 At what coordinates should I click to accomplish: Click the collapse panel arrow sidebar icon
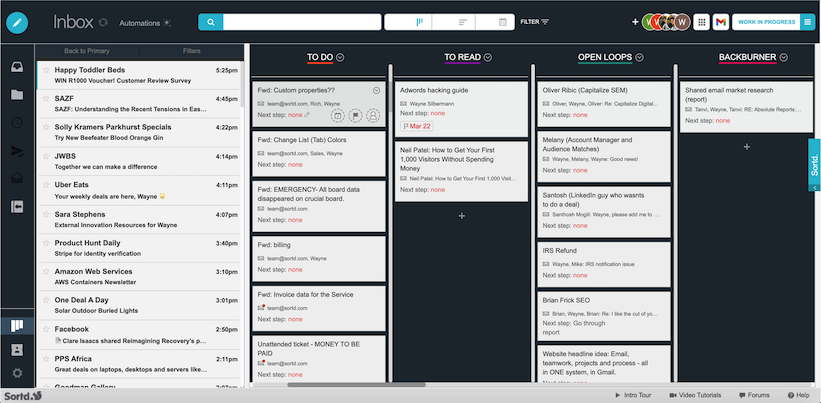pos(17,207)
